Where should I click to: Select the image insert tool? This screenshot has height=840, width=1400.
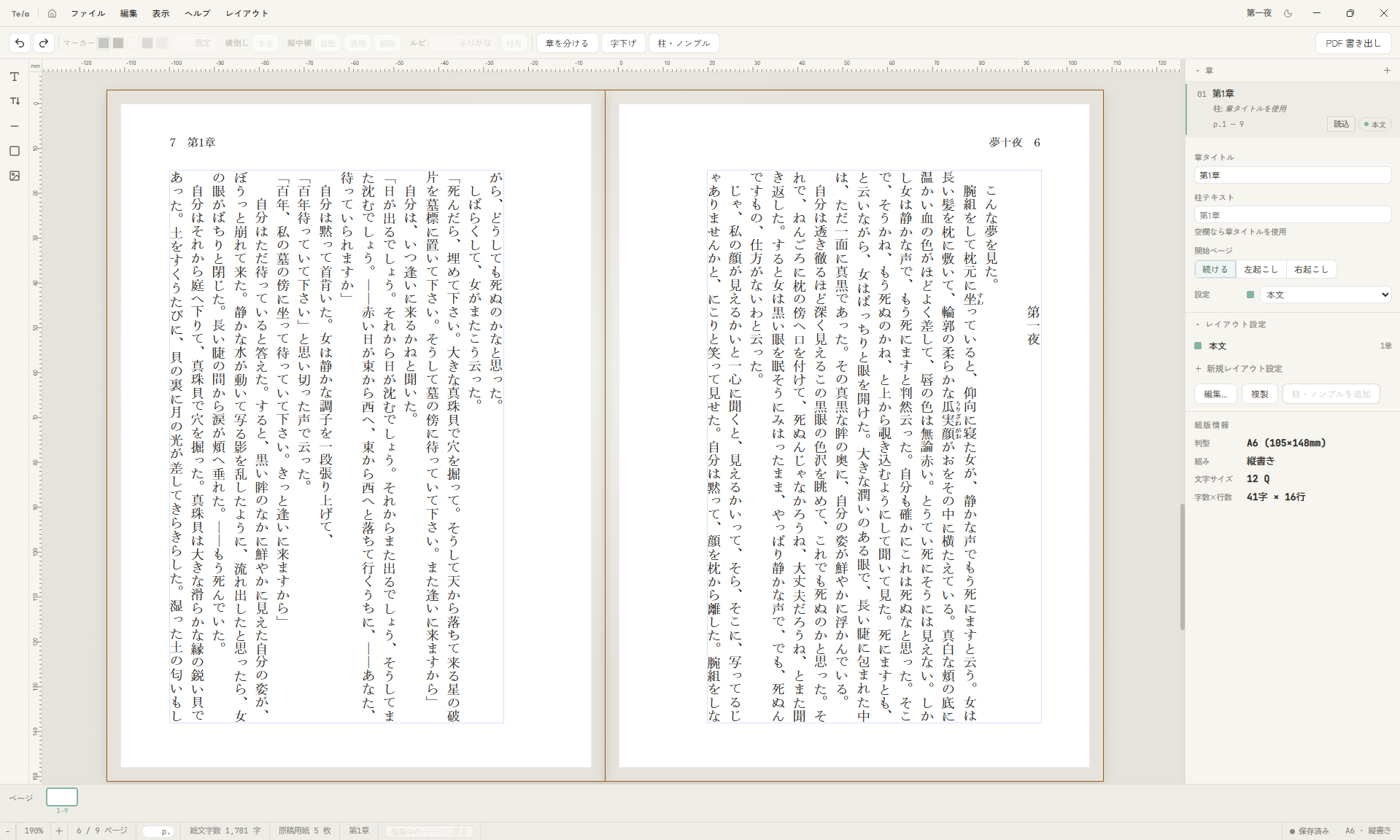pyautogui.click(x=15, y=176)
